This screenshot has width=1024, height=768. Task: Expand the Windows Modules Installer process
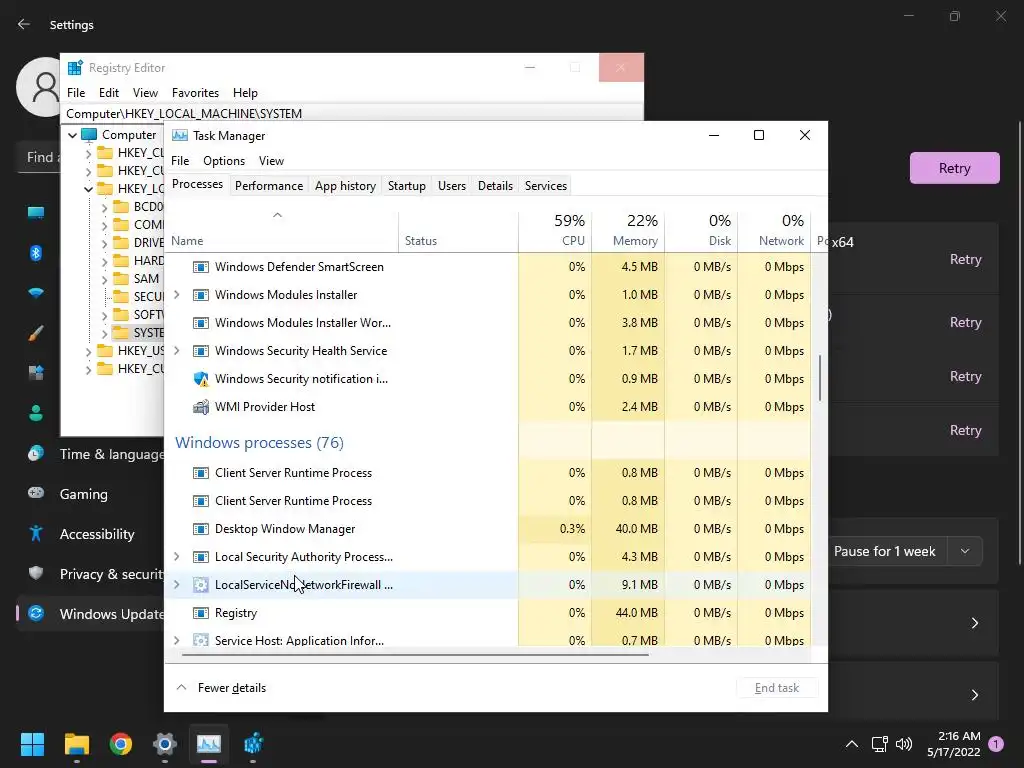(x=177, y=295)
